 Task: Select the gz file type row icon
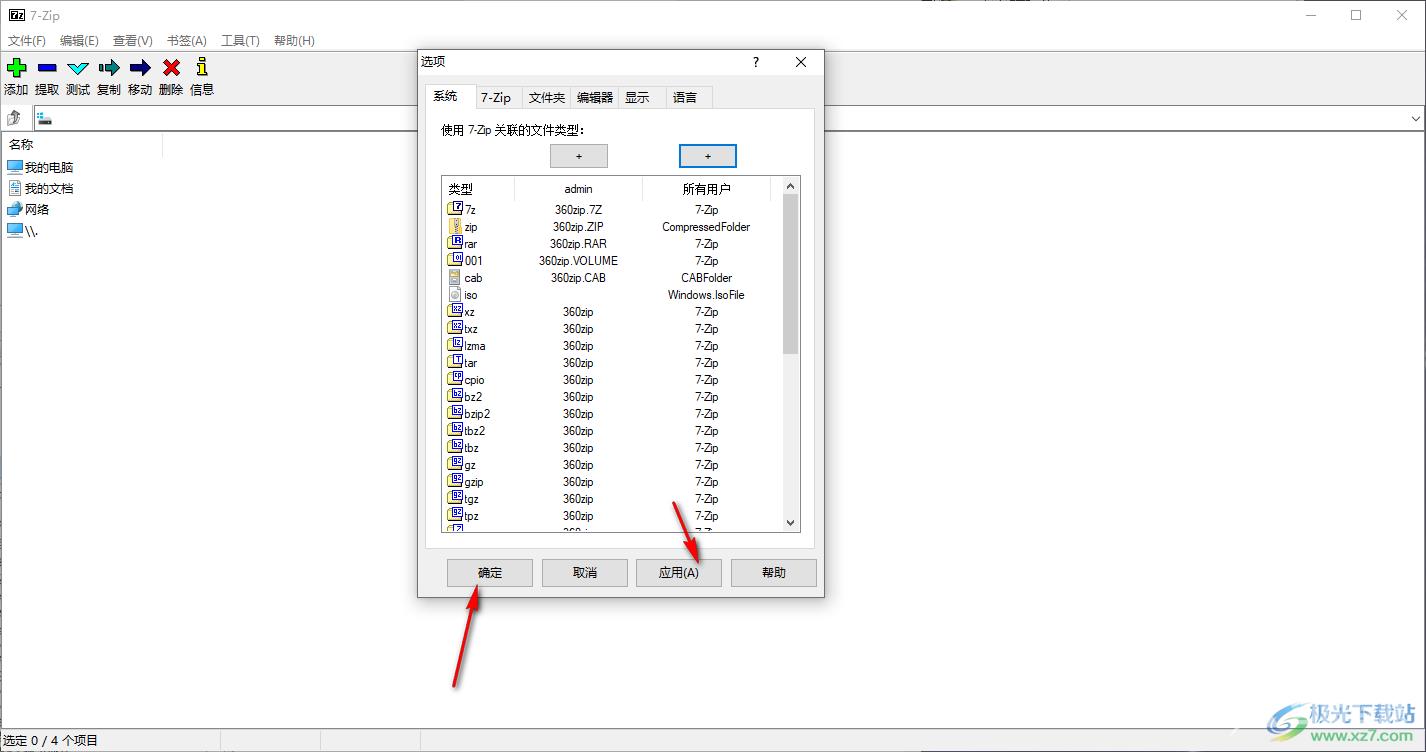point(455,464)
